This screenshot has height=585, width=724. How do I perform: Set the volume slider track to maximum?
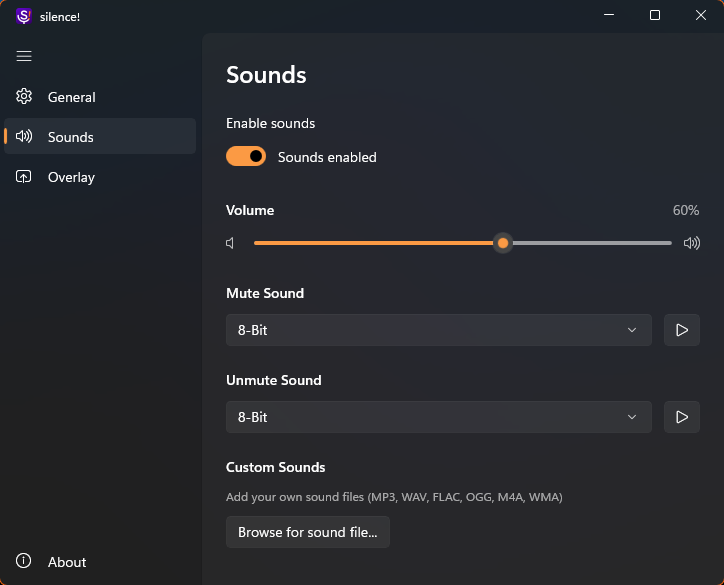[x=670, y=243]
